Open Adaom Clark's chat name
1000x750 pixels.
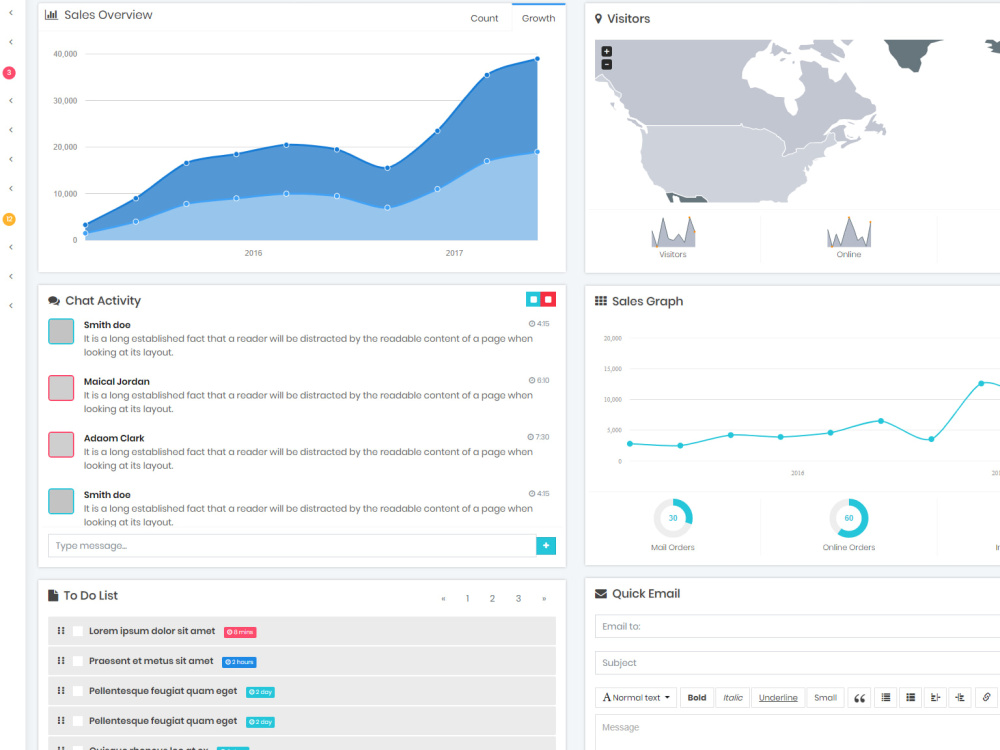(114, 438)
